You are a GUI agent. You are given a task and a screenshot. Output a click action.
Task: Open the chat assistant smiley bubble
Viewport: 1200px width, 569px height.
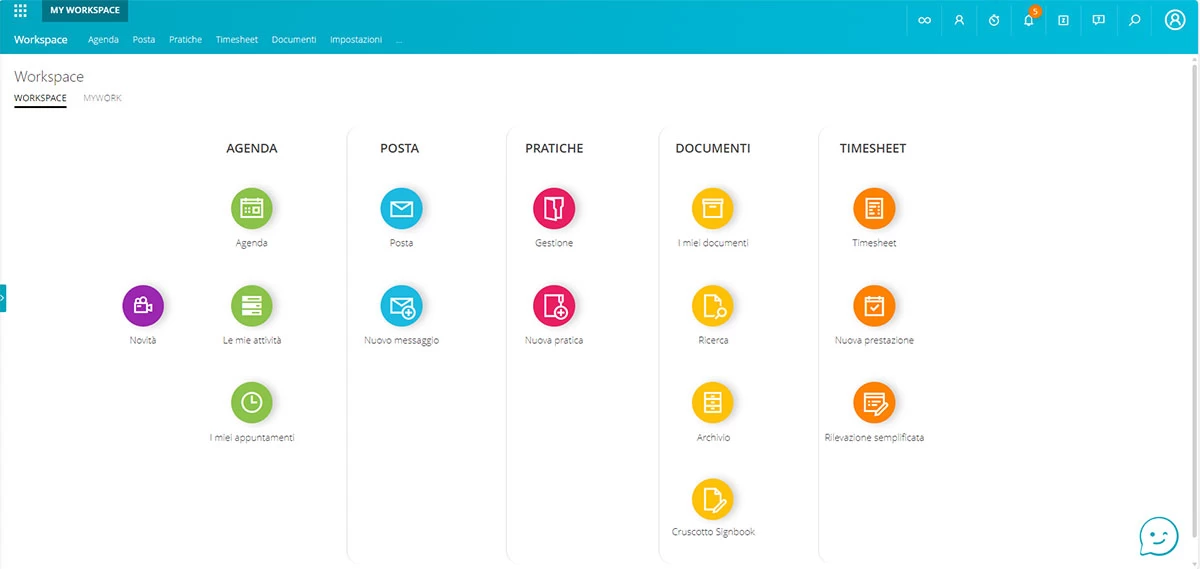click(x=1159, y=536)
